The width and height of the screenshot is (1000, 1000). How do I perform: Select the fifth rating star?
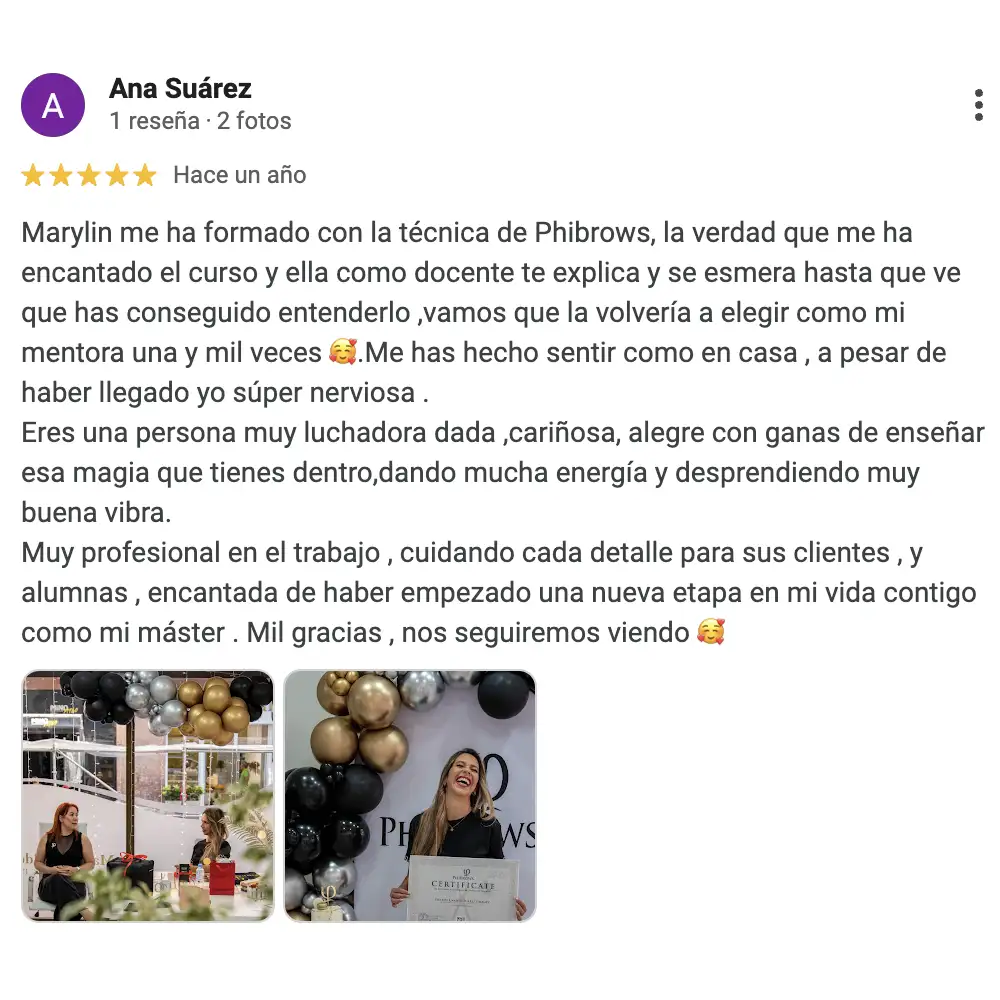pyautogui.click(x=145, y=175)
